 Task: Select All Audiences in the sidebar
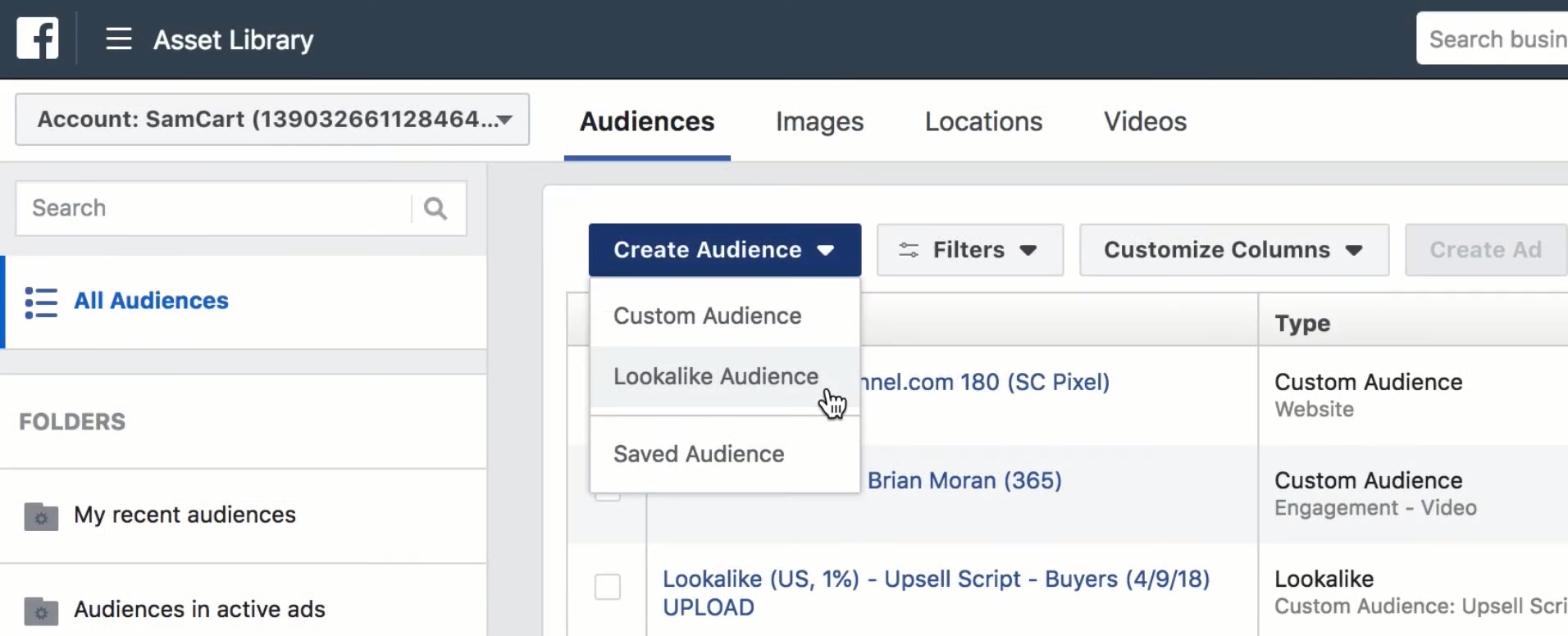point(244,302)
